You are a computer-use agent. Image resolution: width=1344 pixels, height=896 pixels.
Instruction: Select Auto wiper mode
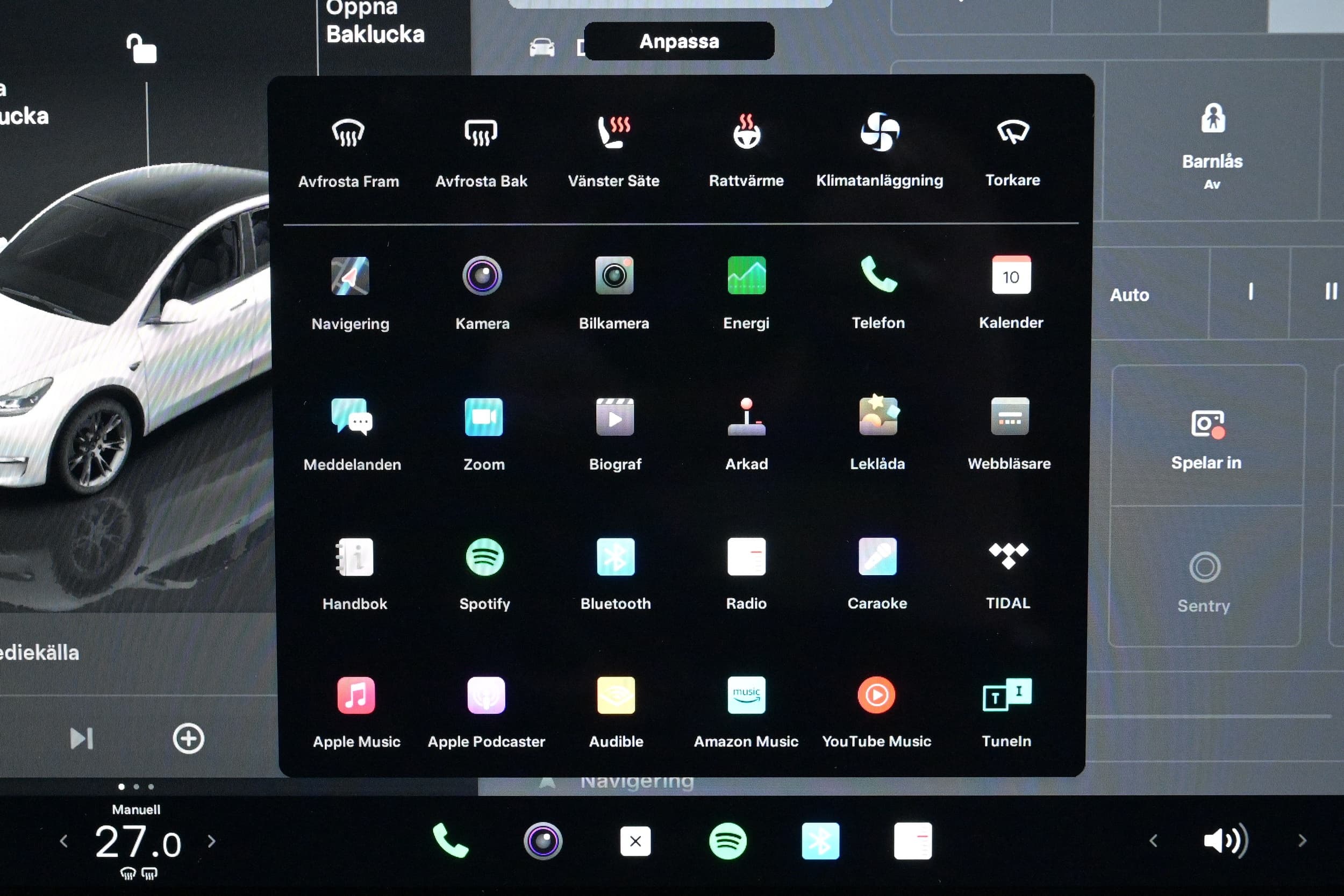pos(1129,295)
